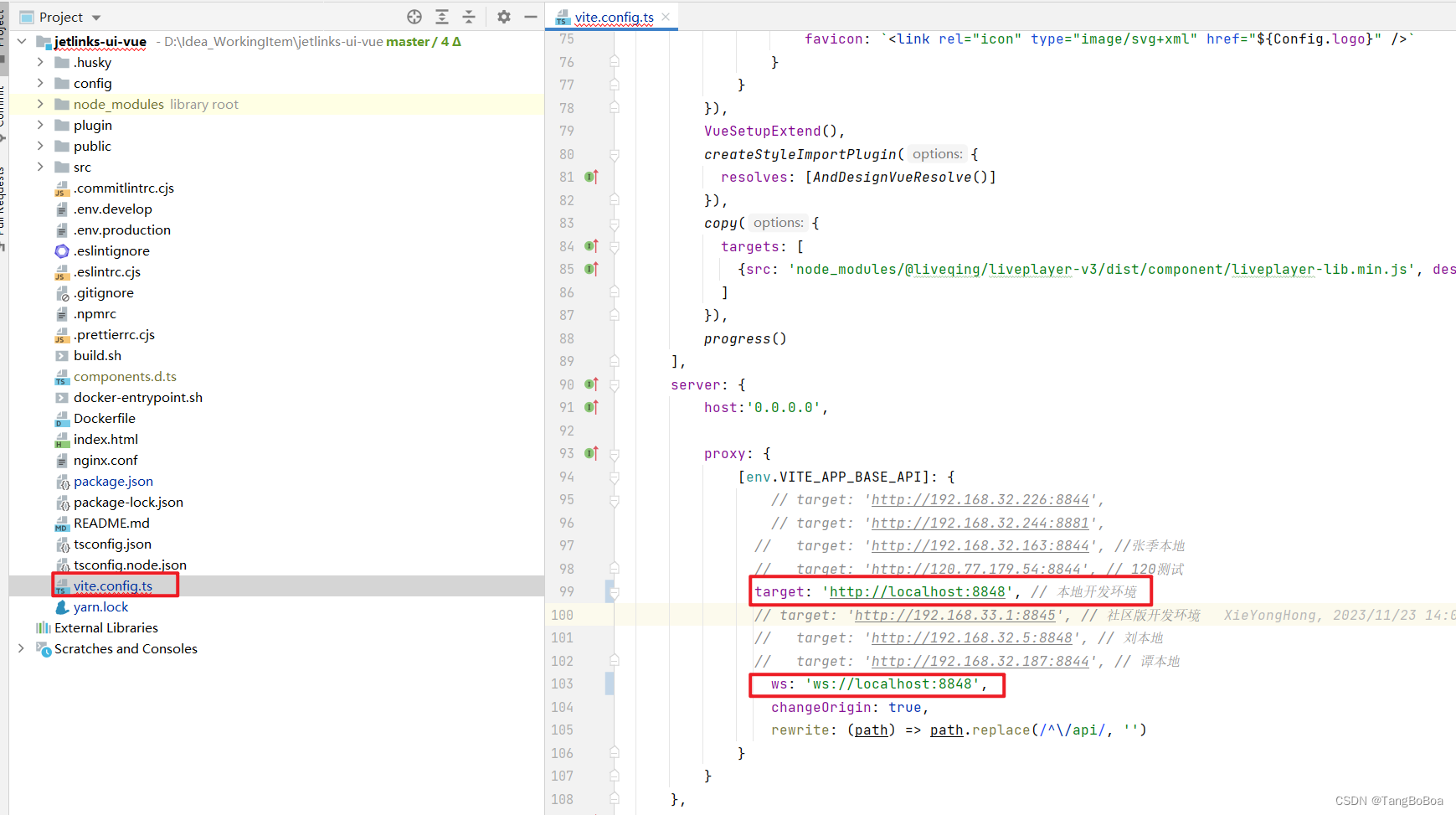
Task: Select the tsconfig.json file
Action: pos(112,544)
